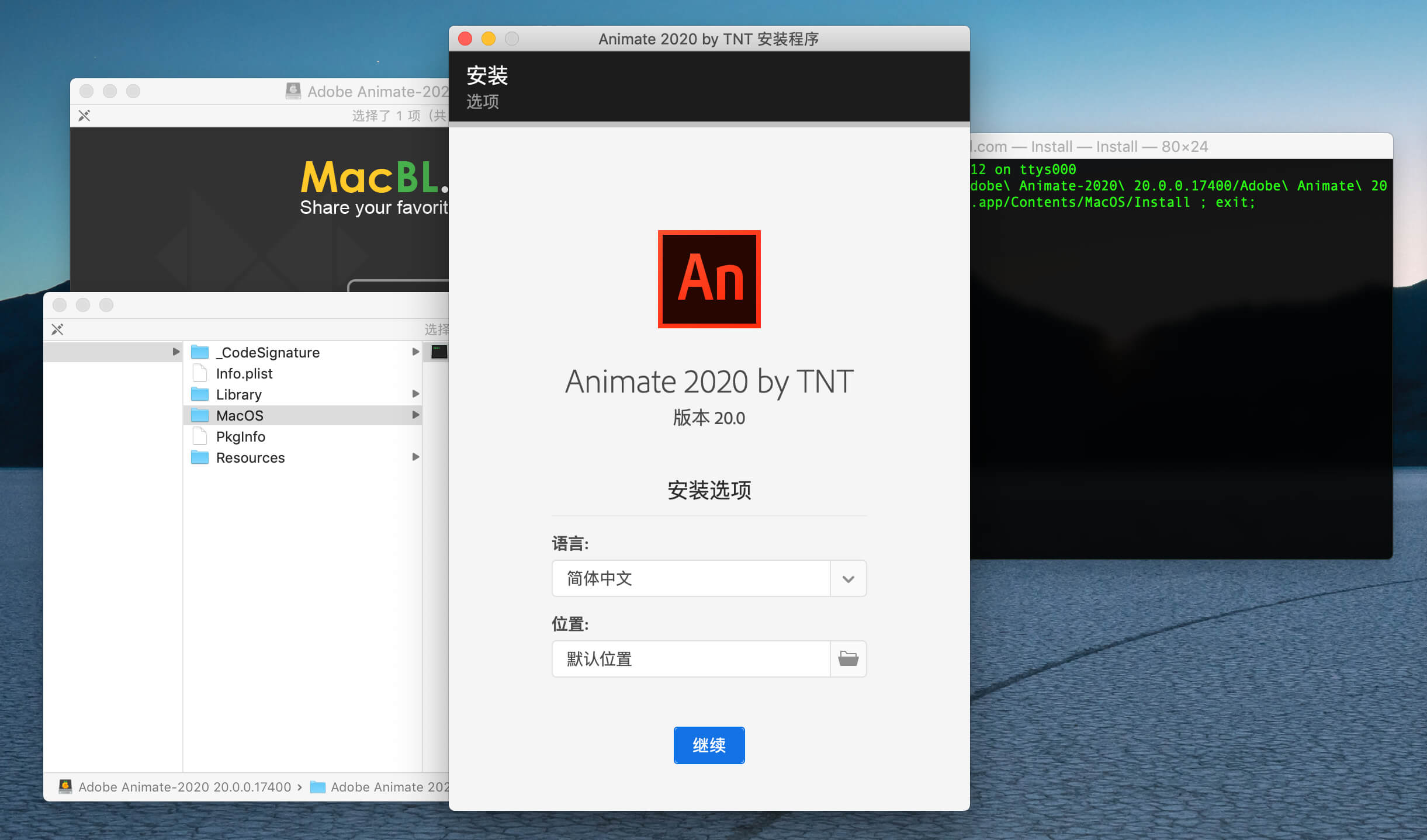The width and height of the screenshot is (1427, 840).
Task: Click the tools icon in lower Finder toolbar
Action: [57, 329]
